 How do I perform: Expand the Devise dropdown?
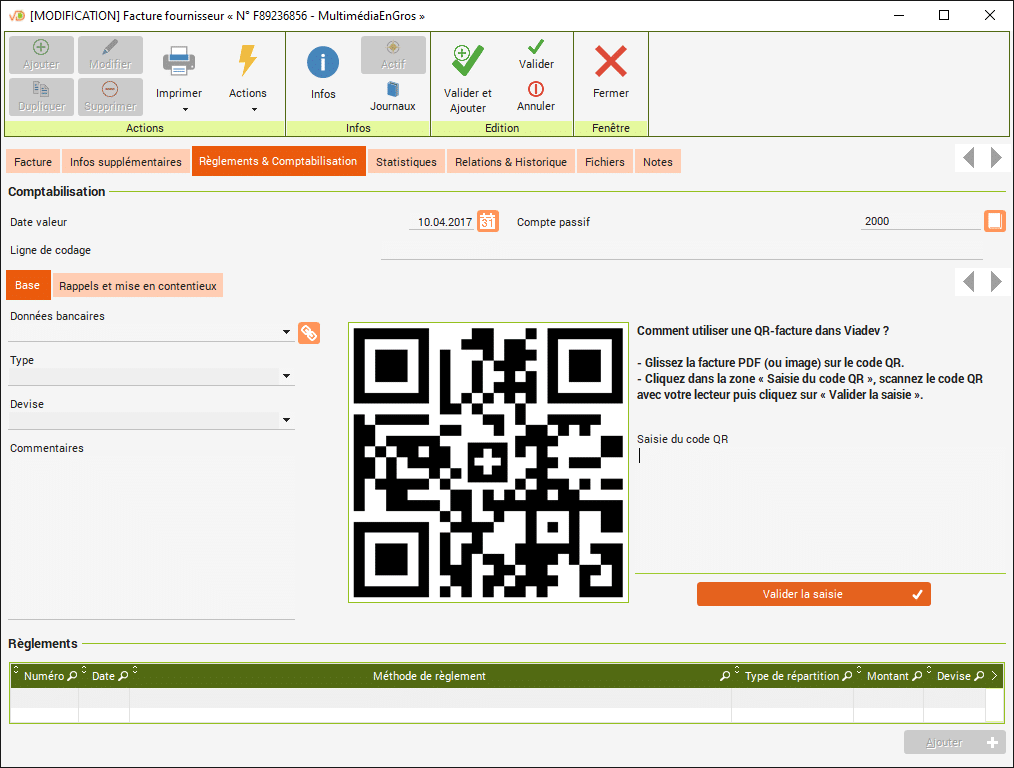[287, 420]
